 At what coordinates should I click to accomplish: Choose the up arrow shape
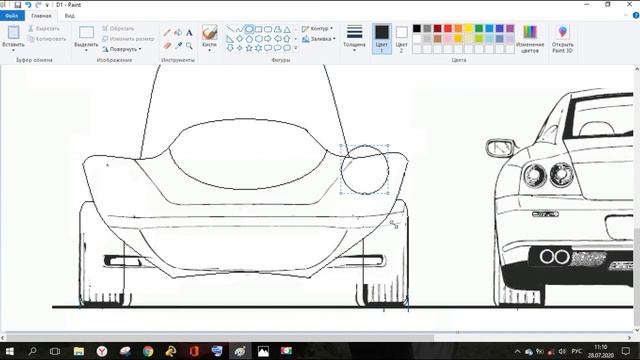point(287,39)
